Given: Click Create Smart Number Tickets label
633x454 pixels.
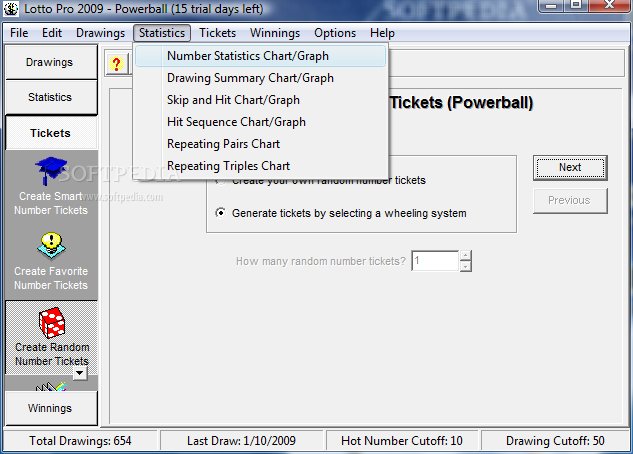Looking at the screenshot, I should click(51, 203).
